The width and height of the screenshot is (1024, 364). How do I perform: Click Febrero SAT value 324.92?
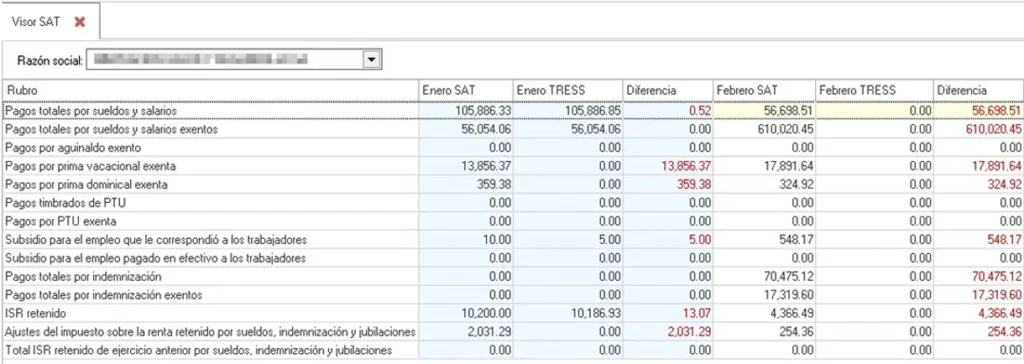(x=796, y=184)
